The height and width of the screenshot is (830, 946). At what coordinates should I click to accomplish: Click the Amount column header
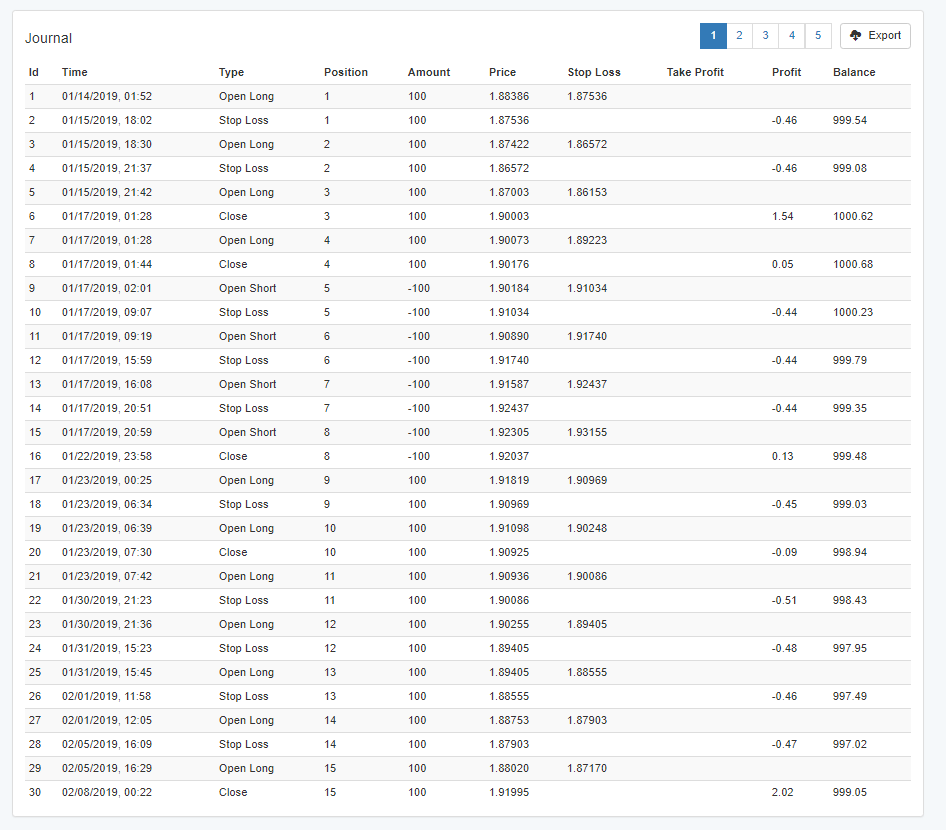pos(429,72)
